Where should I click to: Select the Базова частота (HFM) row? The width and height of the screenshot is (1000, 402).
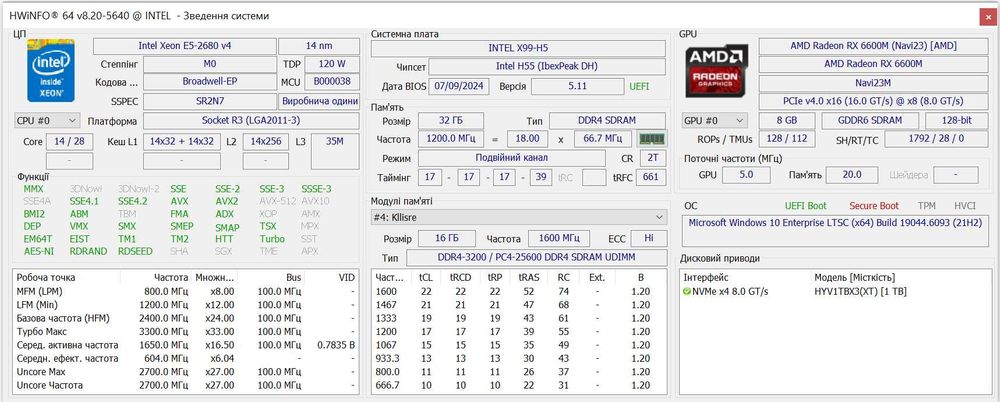(185, 318)
